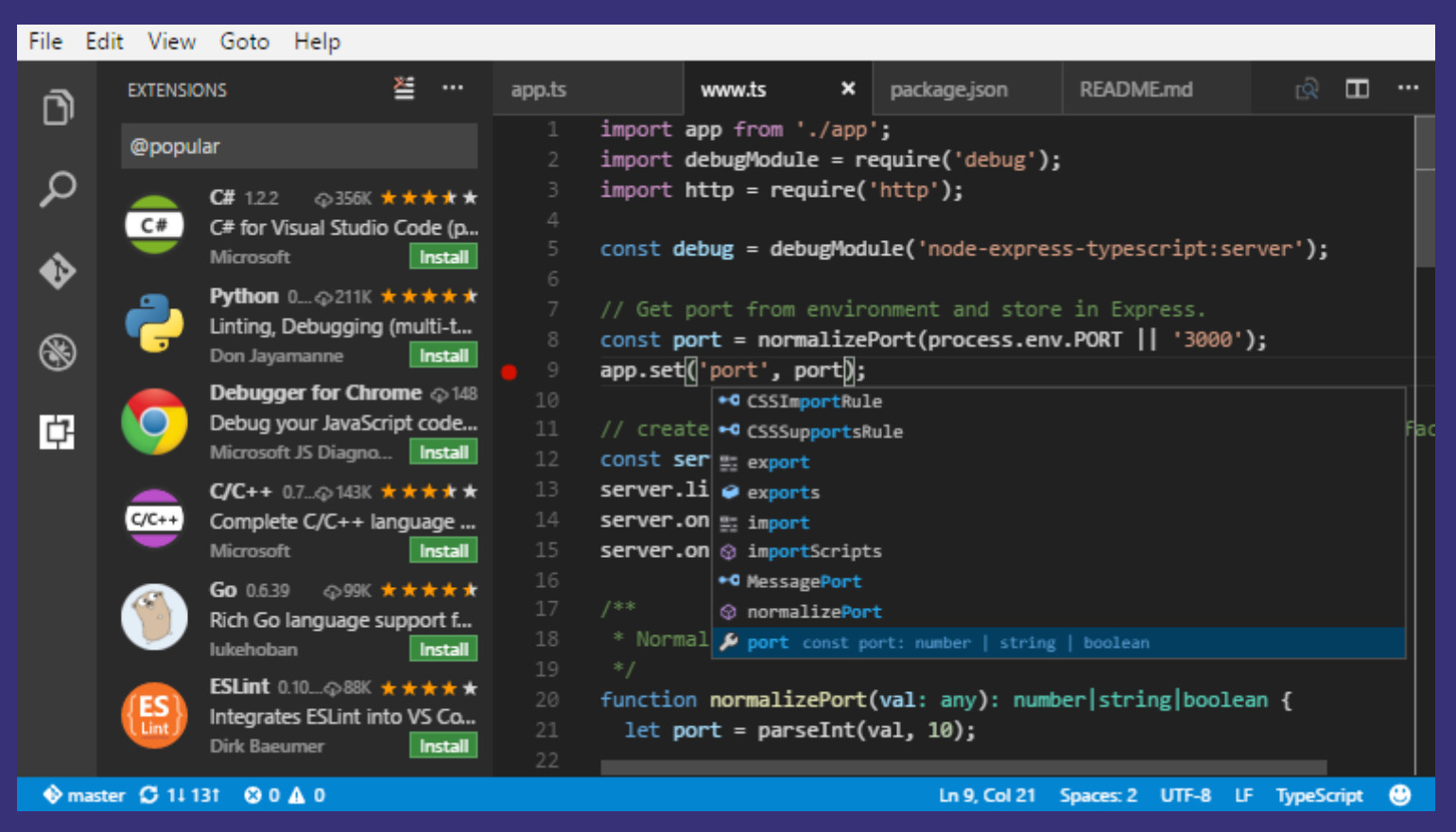
Task: Open the File menu
Action: 45,42
